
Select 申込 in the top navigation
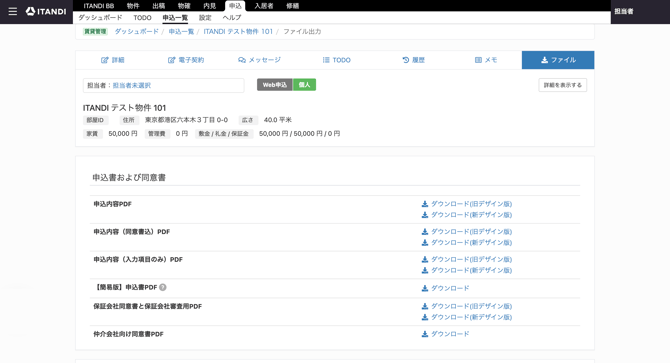click(x=235, y=6)
